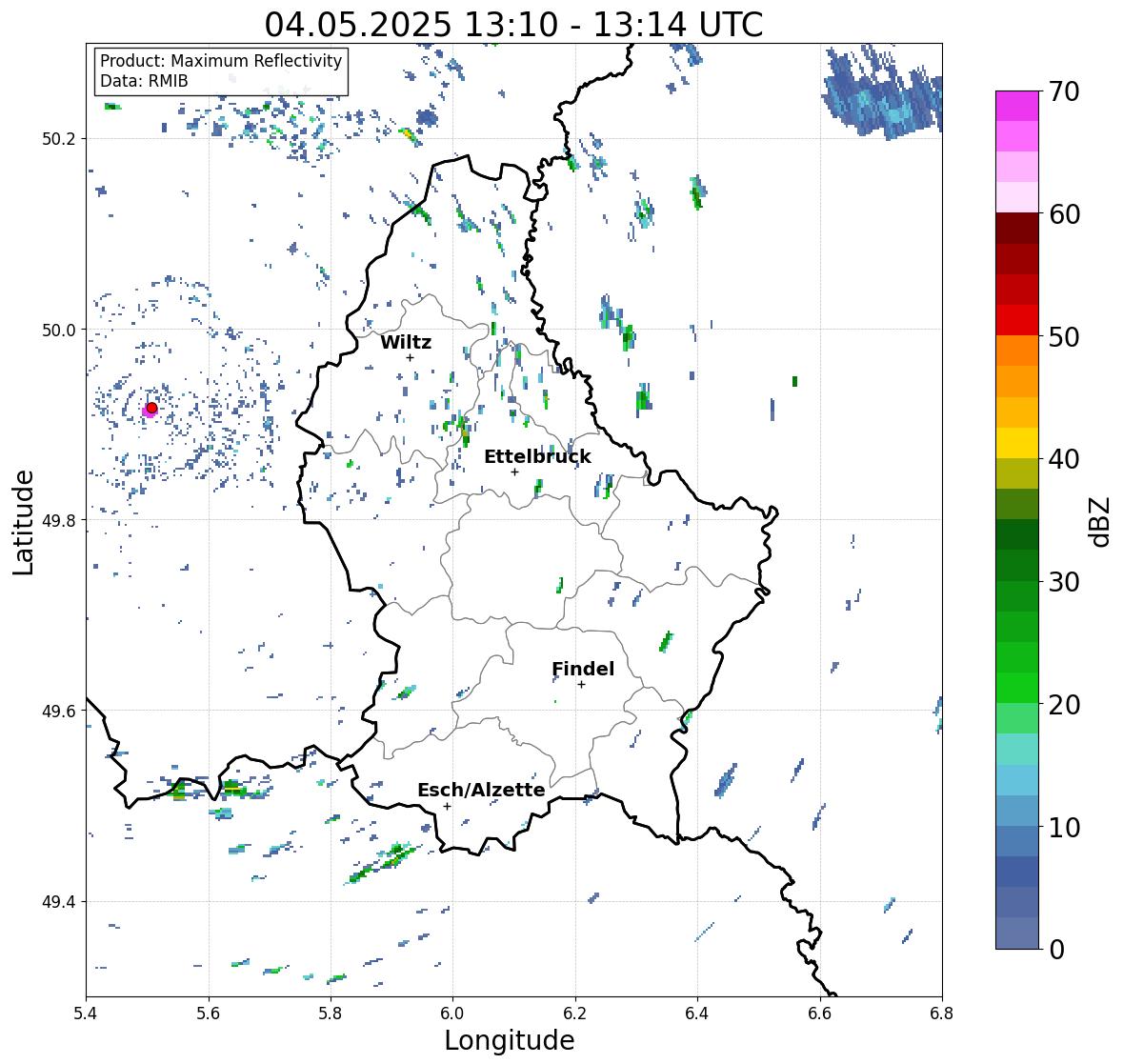Click the Ettelbruck station label
Image resolution: width=1123 pixels, height=1064 pixels.
point(537,457)
